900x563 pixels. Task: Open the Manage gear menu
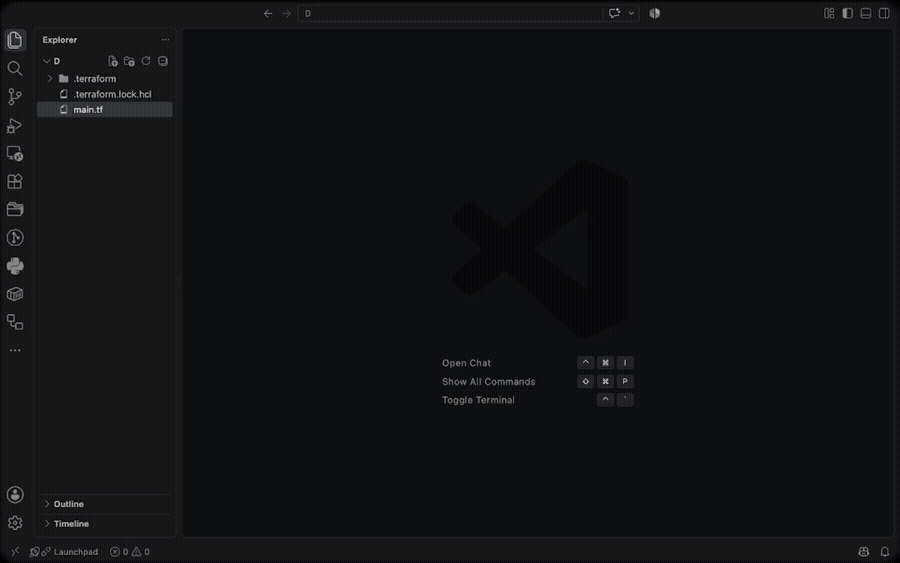point(15,523)
